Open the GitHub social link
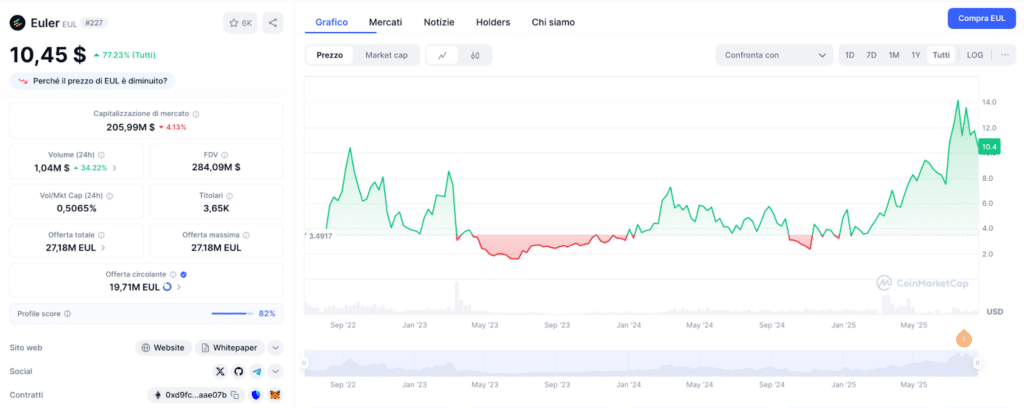Viewport: 1024px width, 408px height. pyautogui.click(x=238, y=371)
